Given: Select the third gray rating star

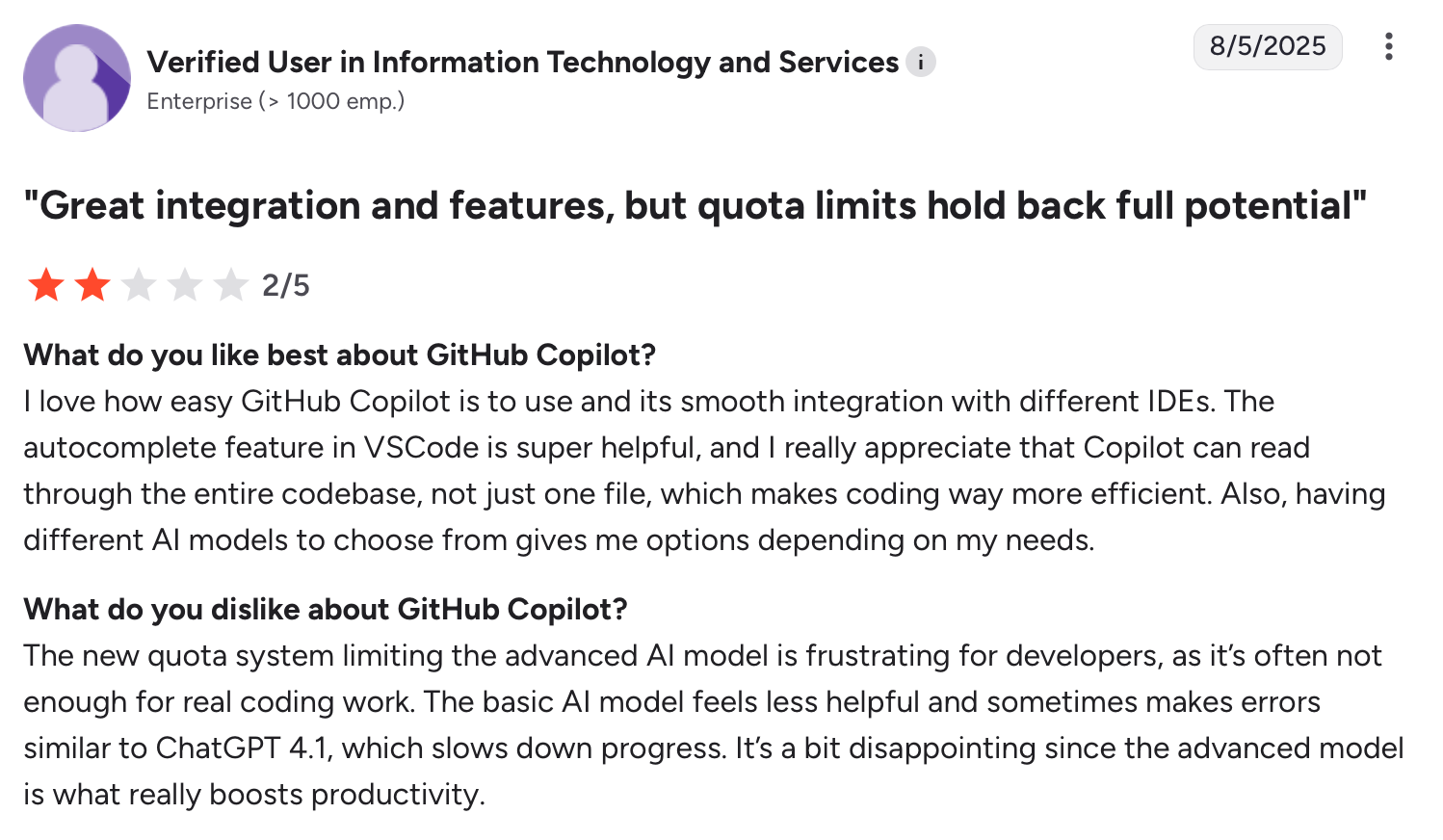Looking at the screenshot, I should coord(139,285).
